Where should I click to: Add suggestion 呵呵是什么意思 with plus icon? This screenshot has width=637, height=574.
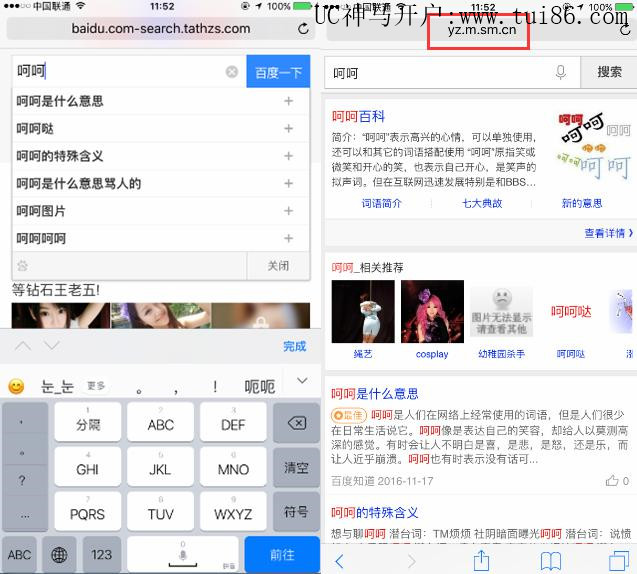point(288,101)
